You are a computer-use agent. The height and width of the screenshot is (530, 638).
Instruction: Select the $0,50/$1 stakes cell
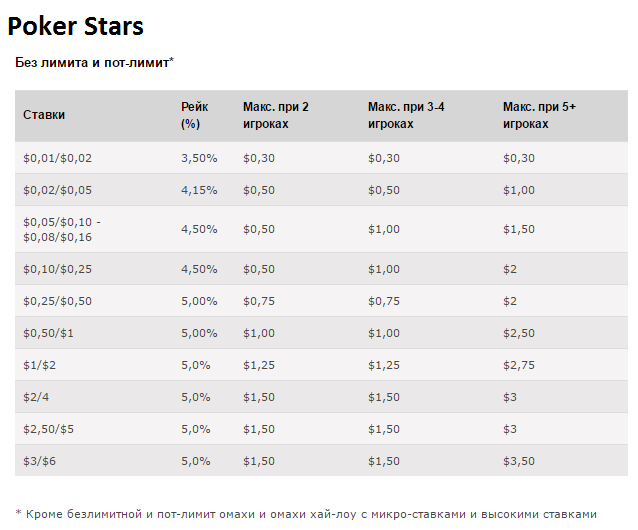coord(47,333)
